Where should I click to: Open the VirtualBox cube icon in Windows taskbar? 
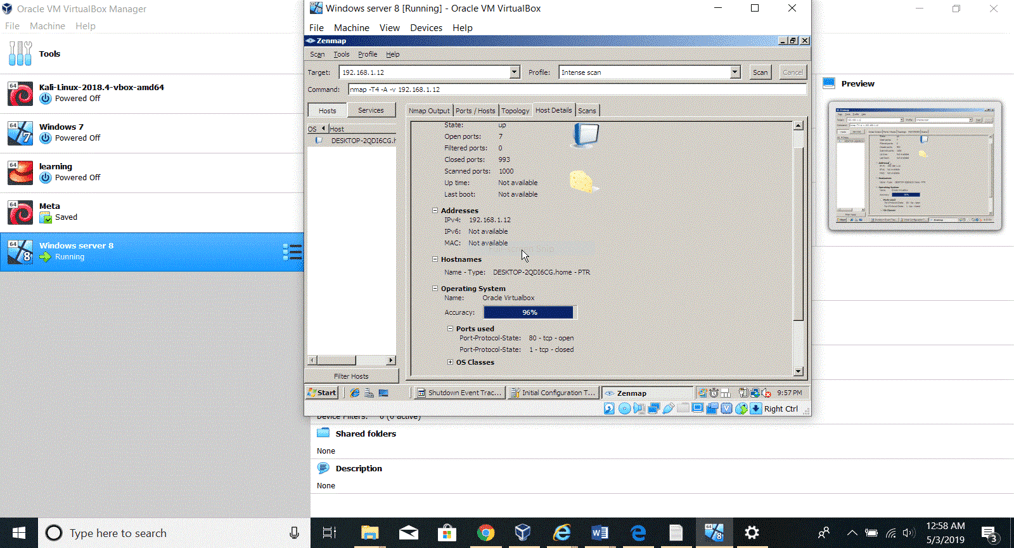pyautogui.click(x=523, y=532)
